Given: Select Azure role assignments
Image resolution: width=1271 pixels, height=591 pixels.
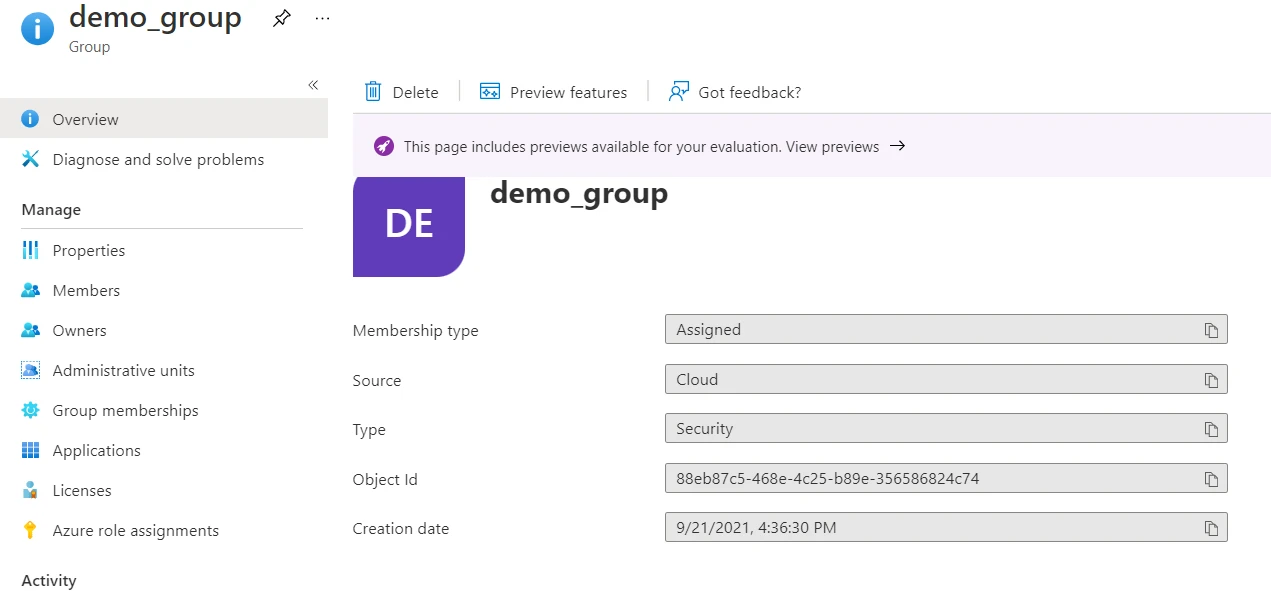Looking at the screenshot, I should click(x=135, y=530).
